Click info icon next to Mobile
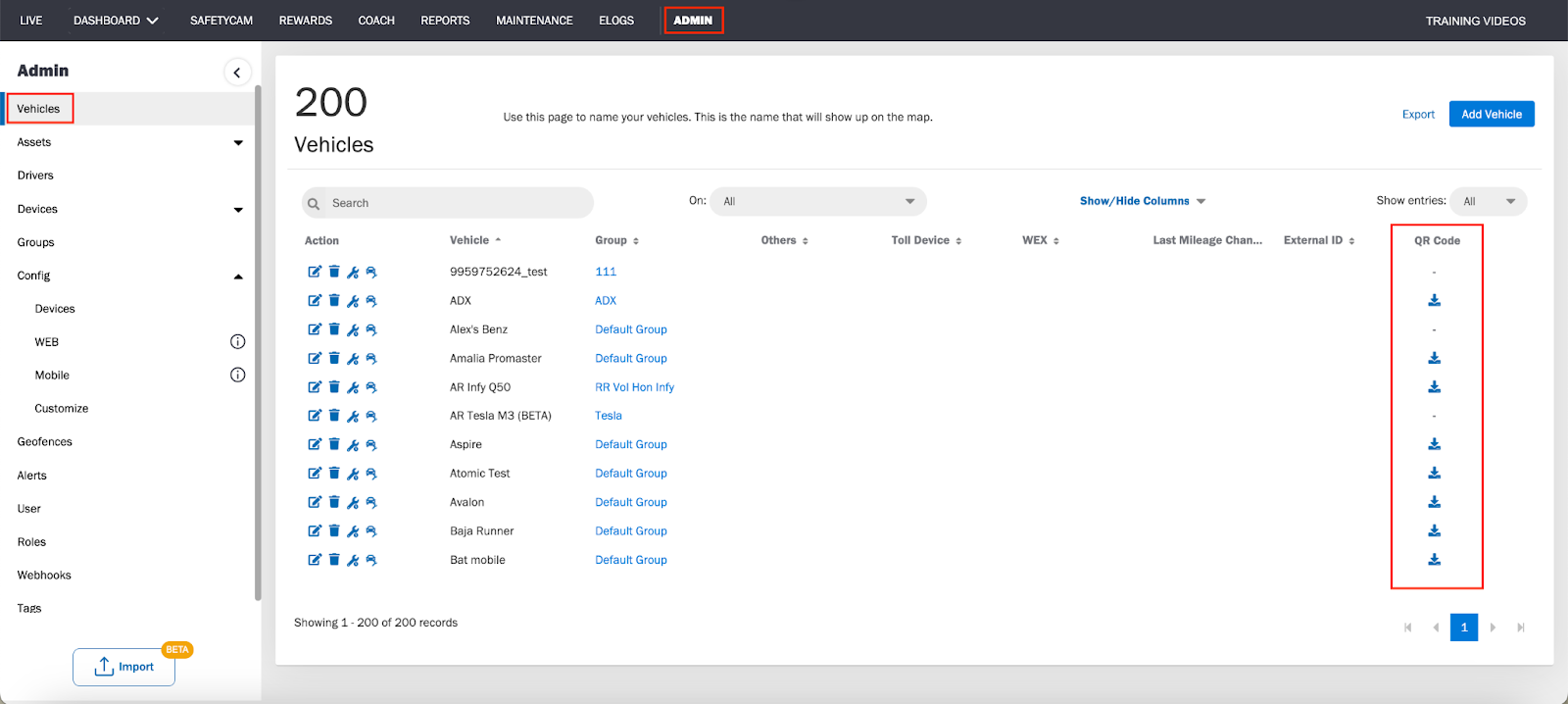The width and height of the screenshot is (1568, 704). click(x=237, y=375)
